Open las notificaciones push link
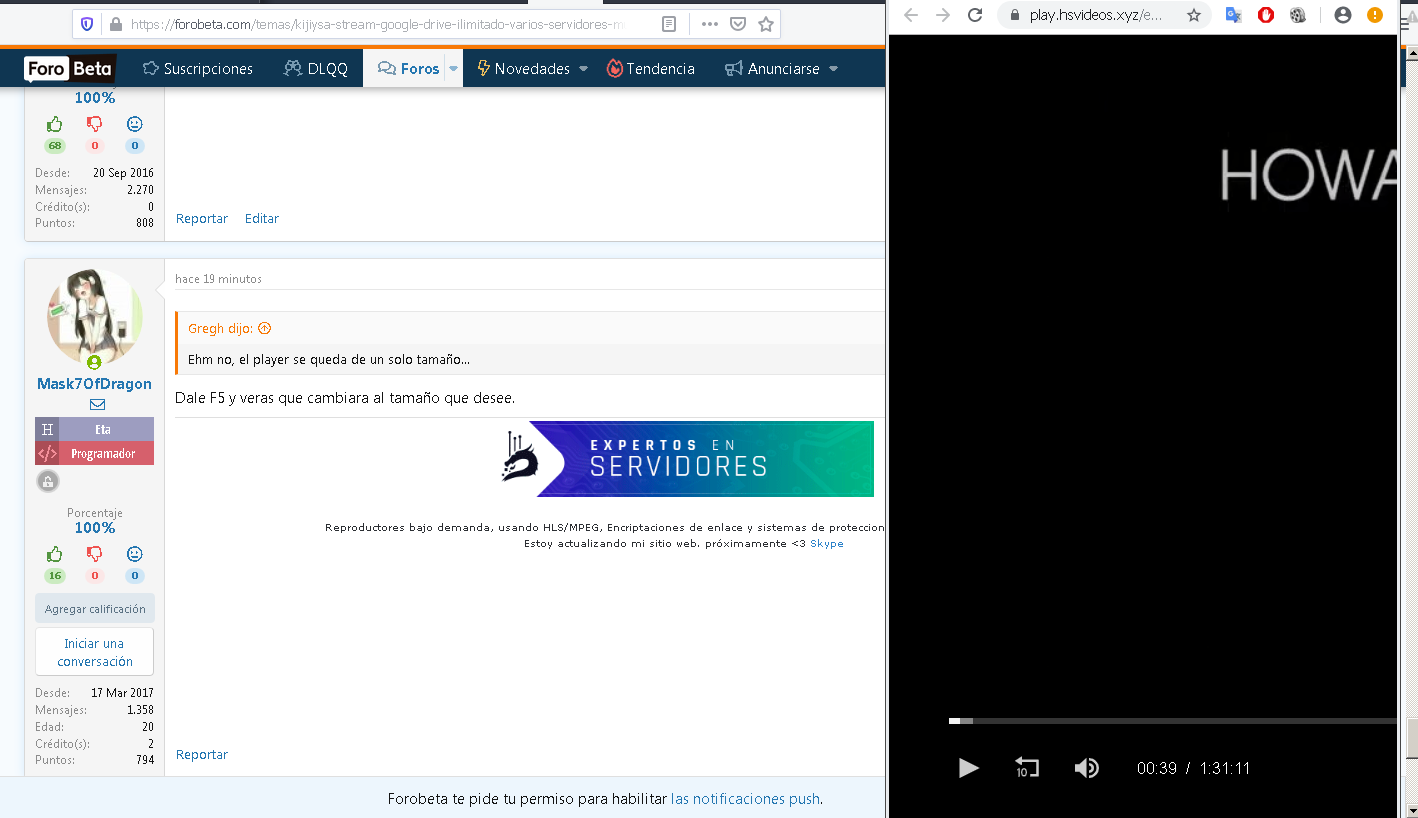The width and height of the screenshot is (1418, 818). [x=745, y=799]
